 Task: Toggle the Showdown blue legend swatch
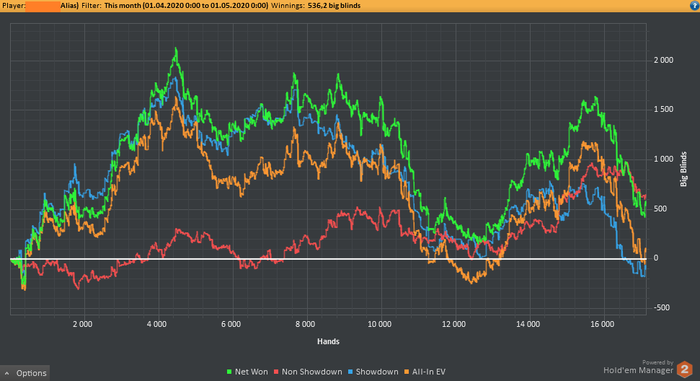[350, 372]
